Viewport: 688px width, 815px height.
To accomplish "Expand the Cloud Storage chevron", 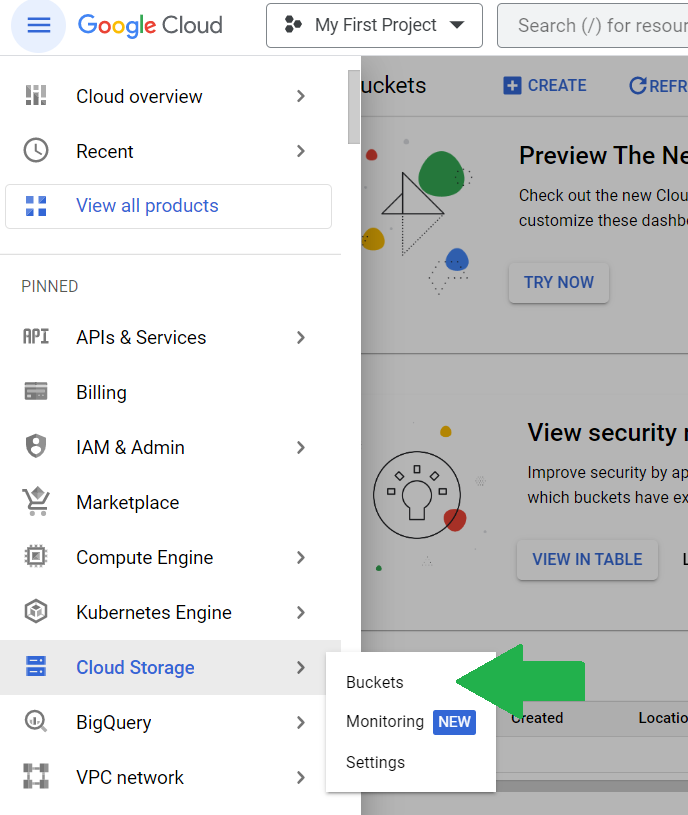I will coord(300,668).
